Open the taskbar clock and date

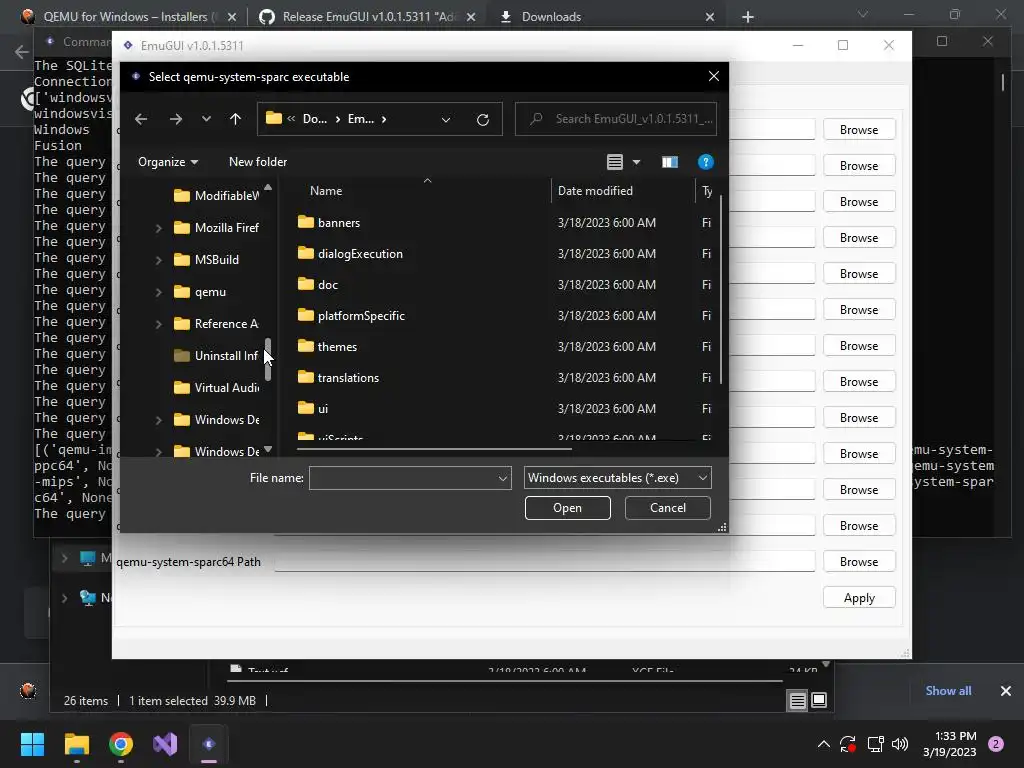[950, 744]
